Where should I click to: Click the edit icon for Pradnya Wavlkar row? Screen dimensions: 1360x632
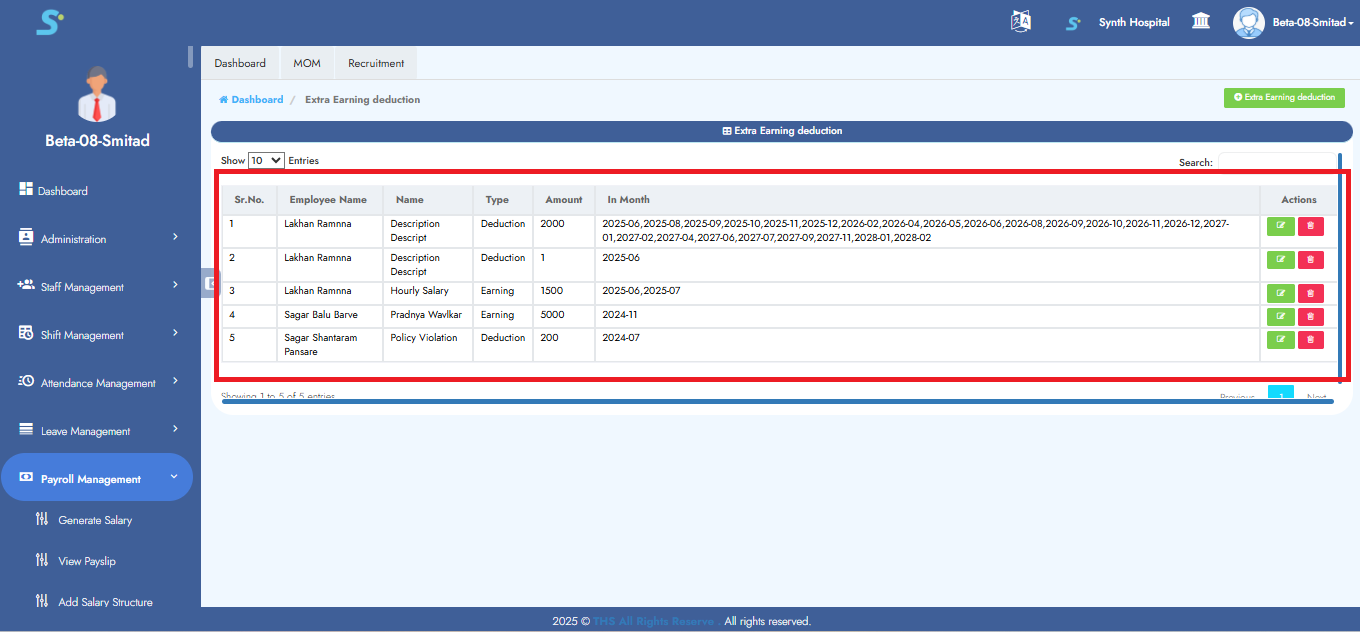click(x=1280, y=317)
